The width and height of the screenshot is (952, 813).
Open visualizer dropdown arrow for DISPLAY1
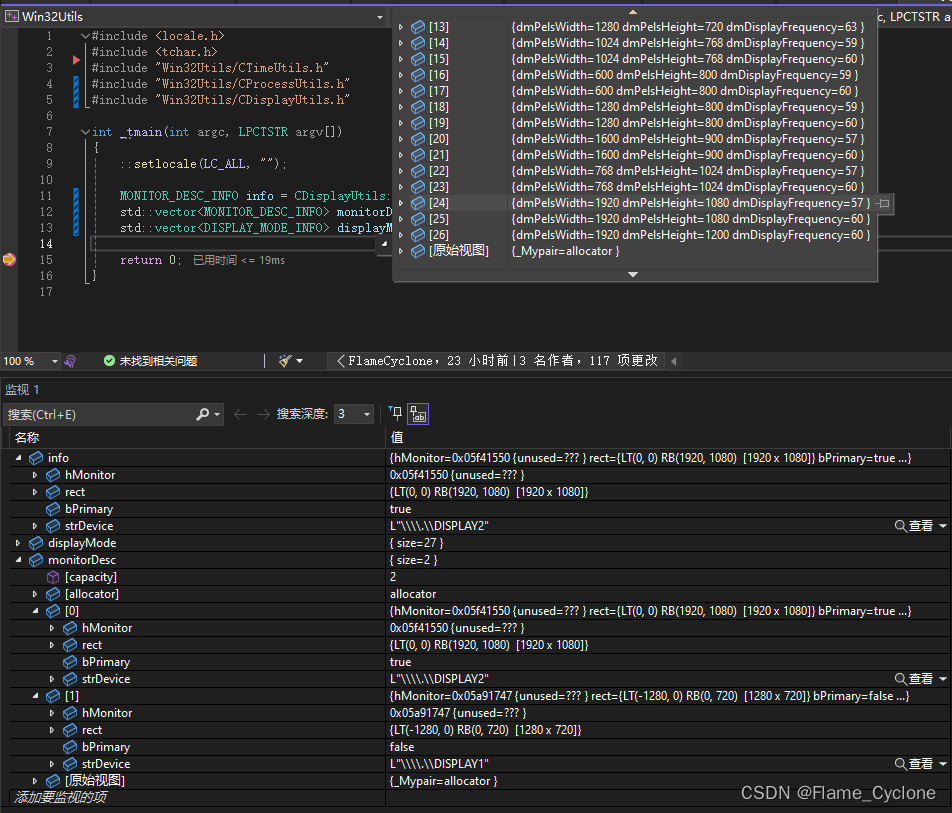click(x=943, y=764)
